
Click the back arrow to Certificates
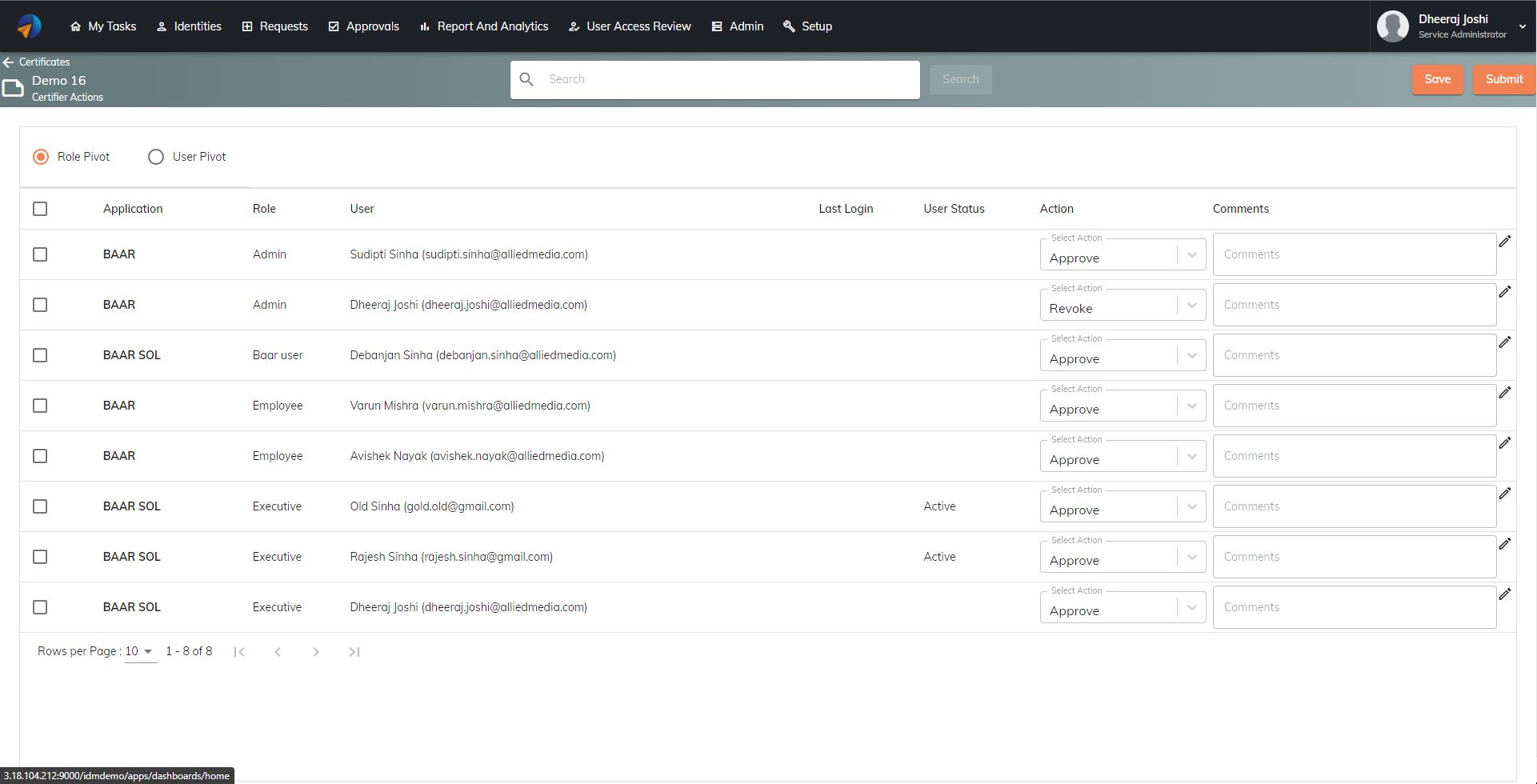tap(9, 62)
